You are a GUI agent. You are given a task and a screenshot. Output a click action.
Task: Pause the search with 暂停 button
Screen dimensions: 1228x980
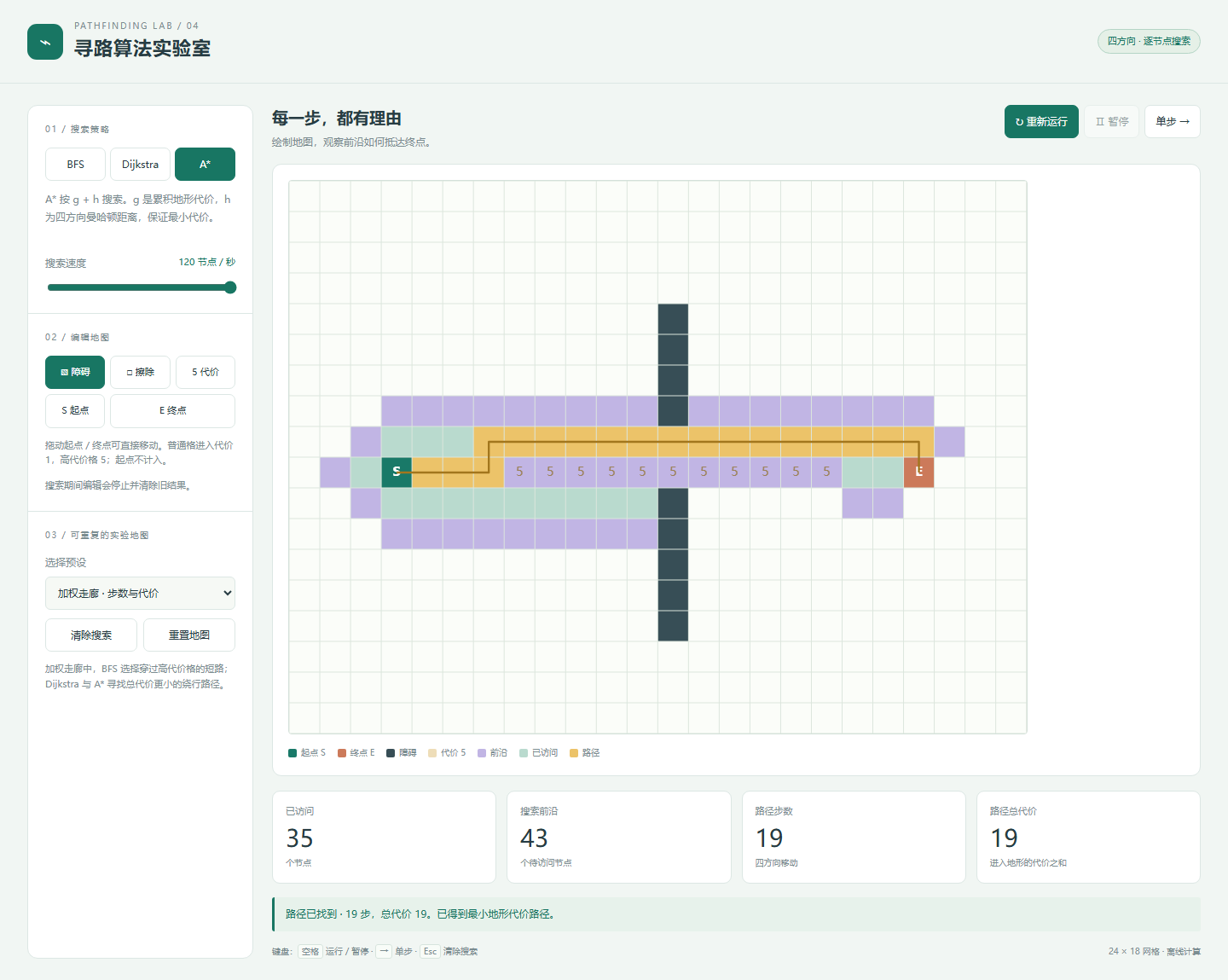tap(1112, 121)
